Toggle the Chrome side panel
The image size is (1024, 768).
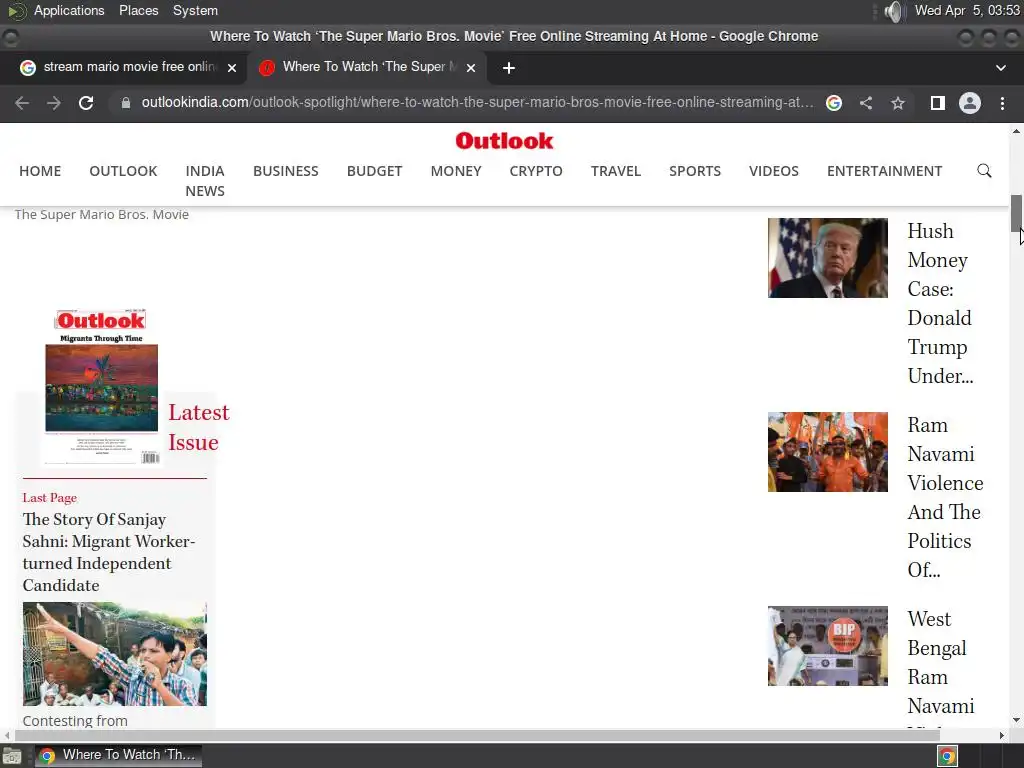point(938,103)
